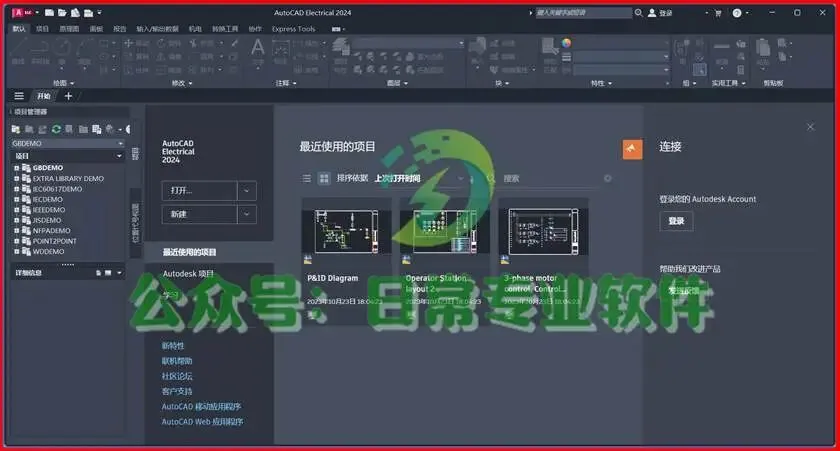Open the 默认 ribbon tab
The width and height of the screenshot is (840, 451).
[x=19, y=29]
